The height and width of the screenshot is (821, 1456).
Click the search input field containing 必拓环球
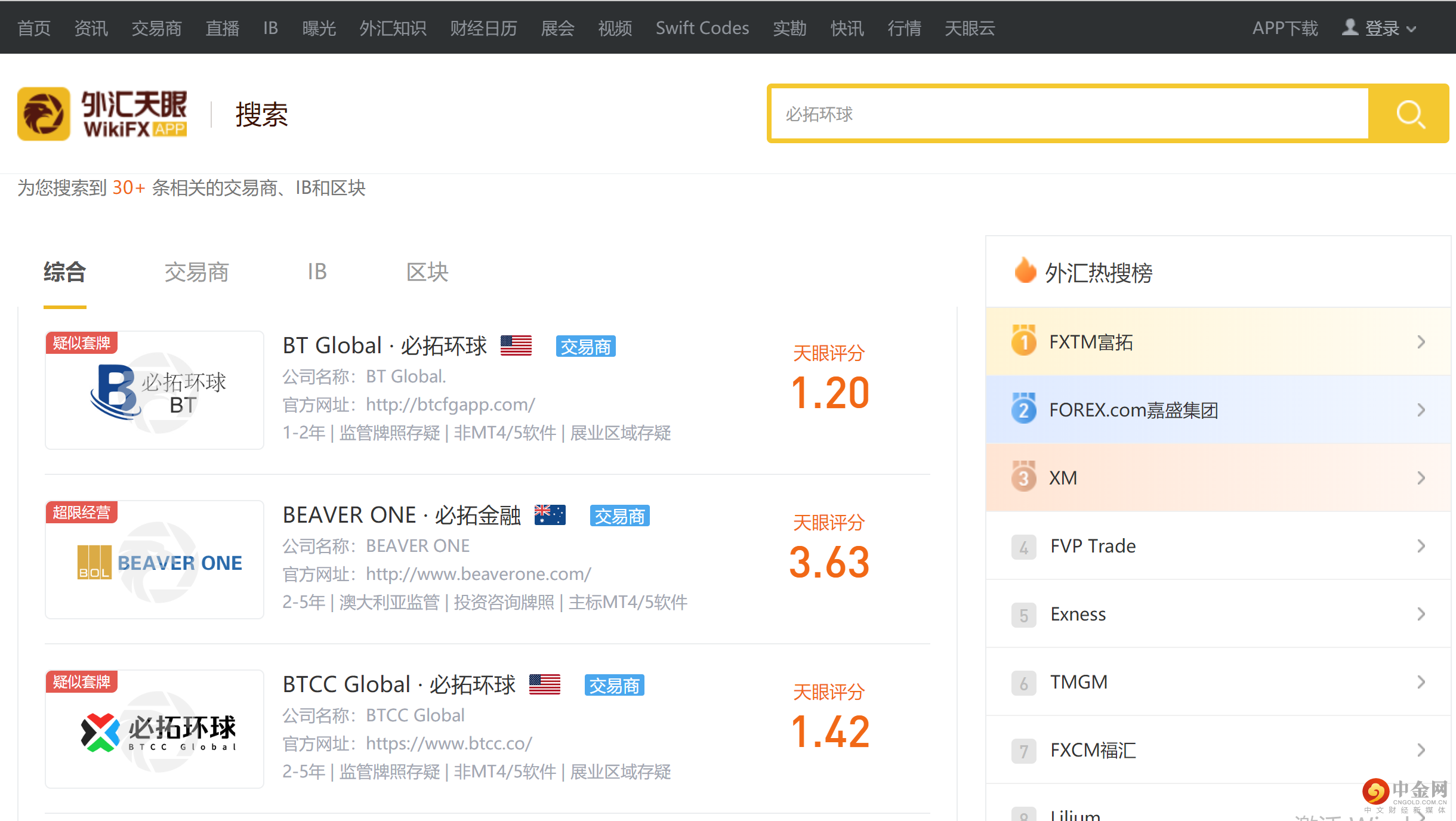pos(1070,114)
